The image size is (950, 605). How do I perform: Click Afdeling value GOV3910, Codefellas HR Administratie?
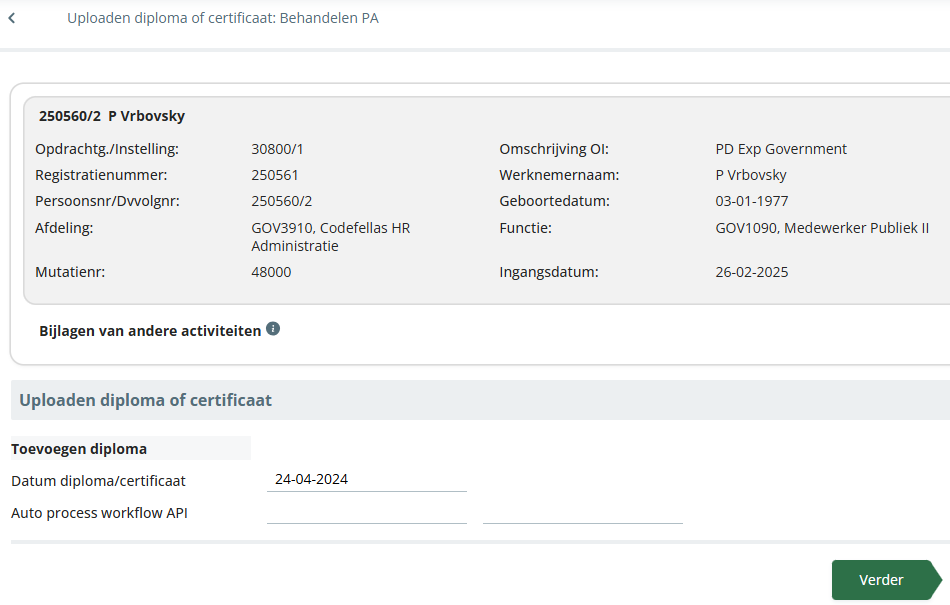(x=331, y=237)
